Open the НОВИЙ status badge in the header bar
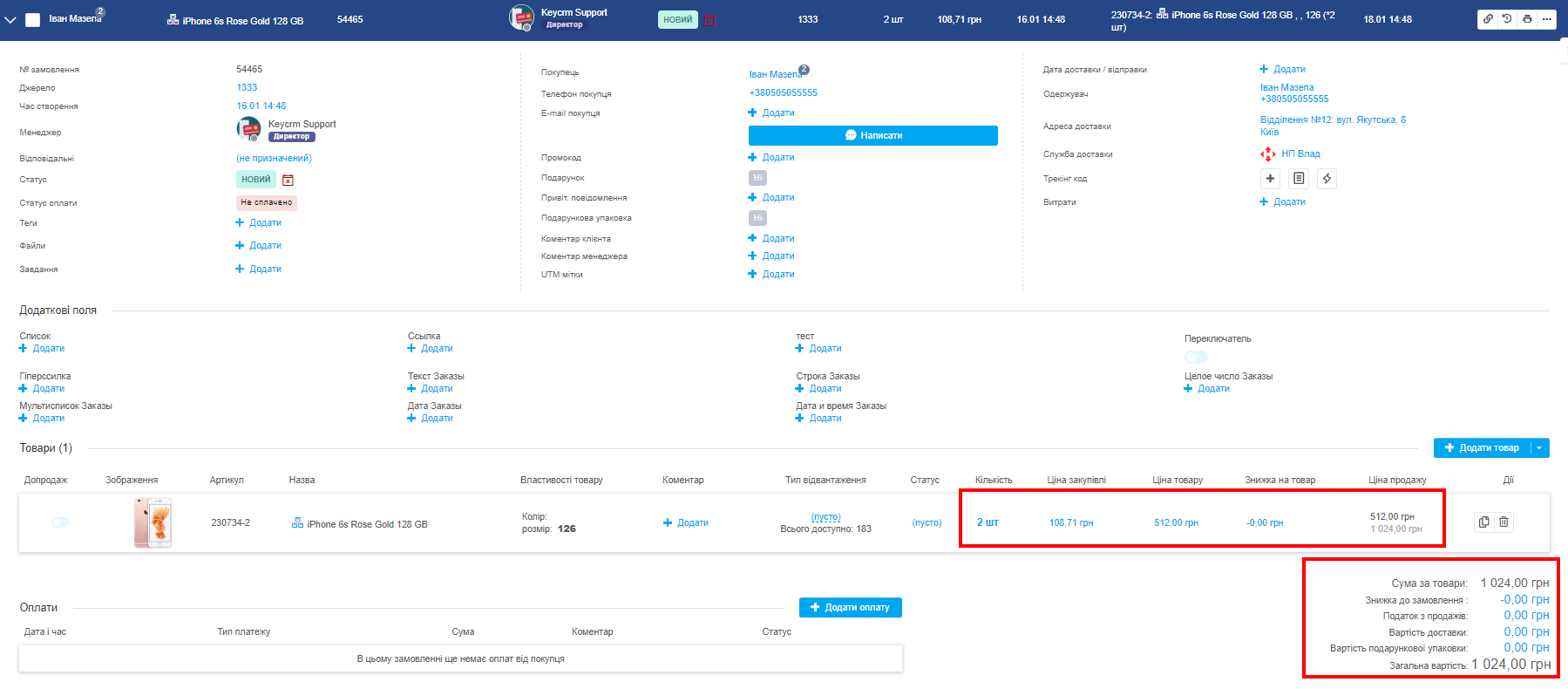 [x=678, y=19]
